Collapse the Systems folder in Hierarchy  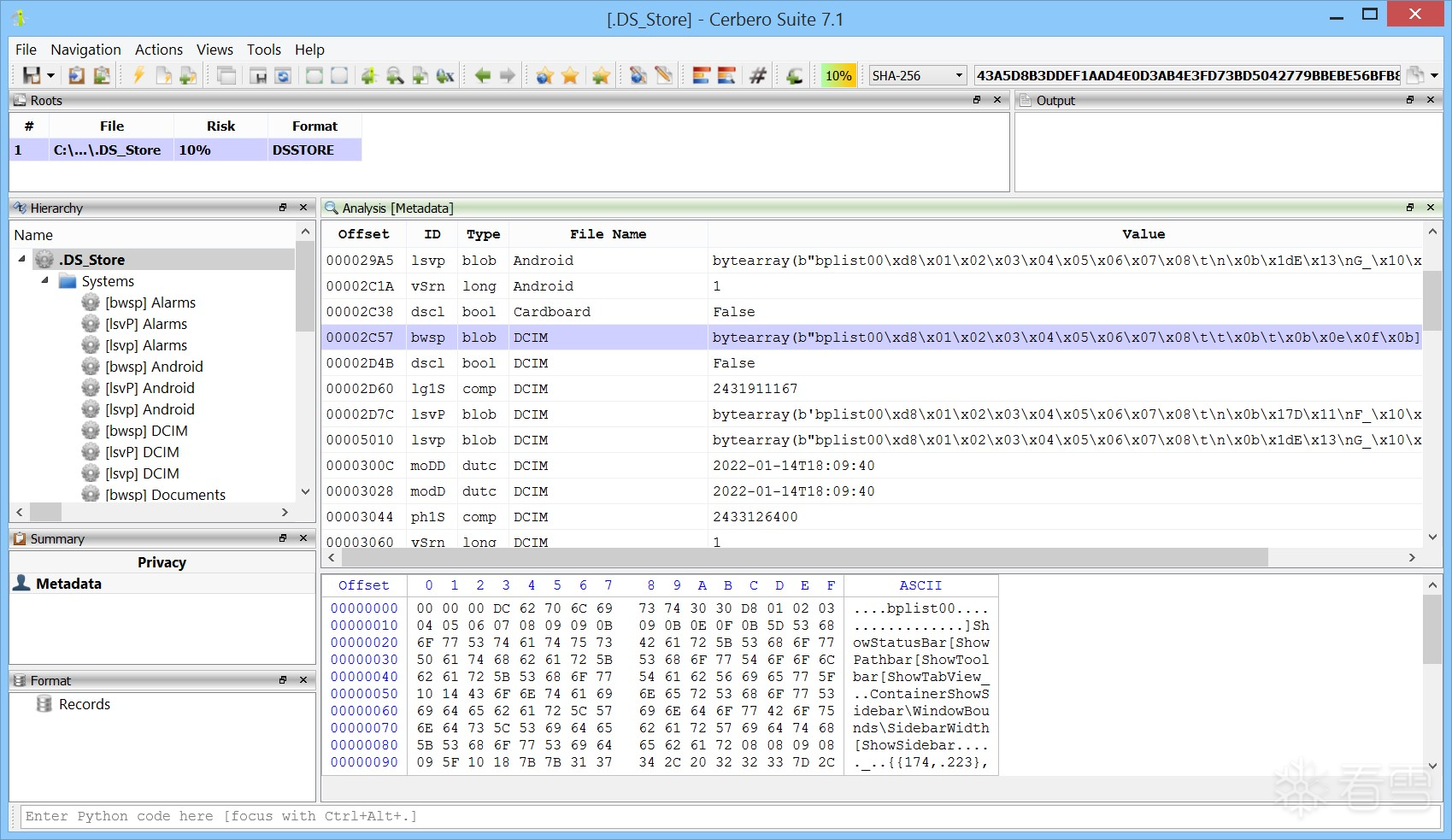click(x=44, y=281)
